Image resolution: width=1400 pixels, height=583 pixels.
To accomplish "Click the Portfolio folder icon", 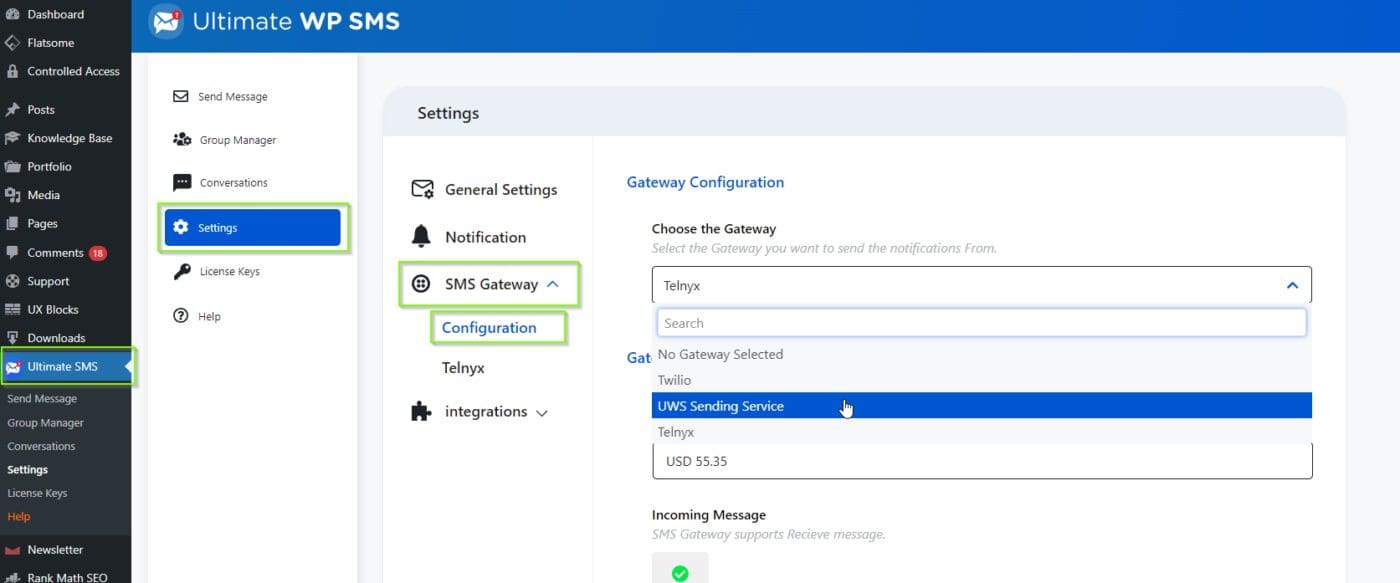I will [12, 167].
